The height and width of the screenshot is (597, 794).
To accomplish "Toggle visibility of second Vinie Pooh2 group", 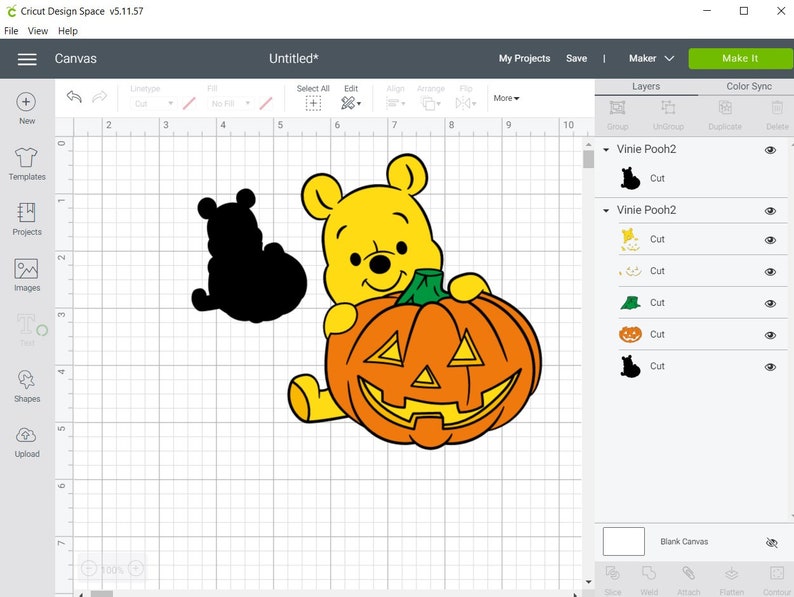I will pyautogui.click(x=770, y=211).
